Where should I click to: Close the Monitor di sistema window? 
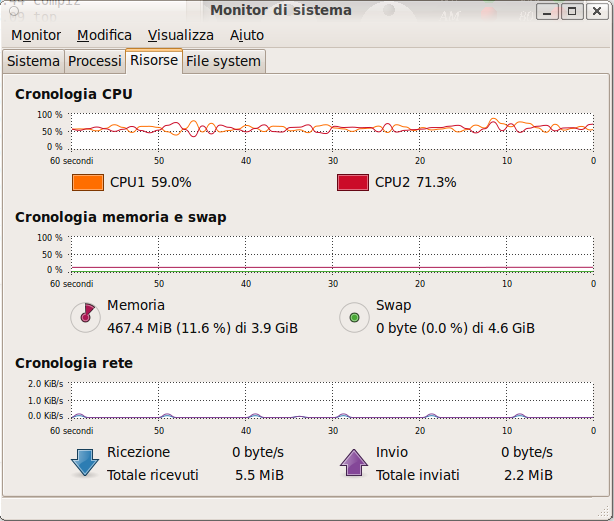pos(597,11)
